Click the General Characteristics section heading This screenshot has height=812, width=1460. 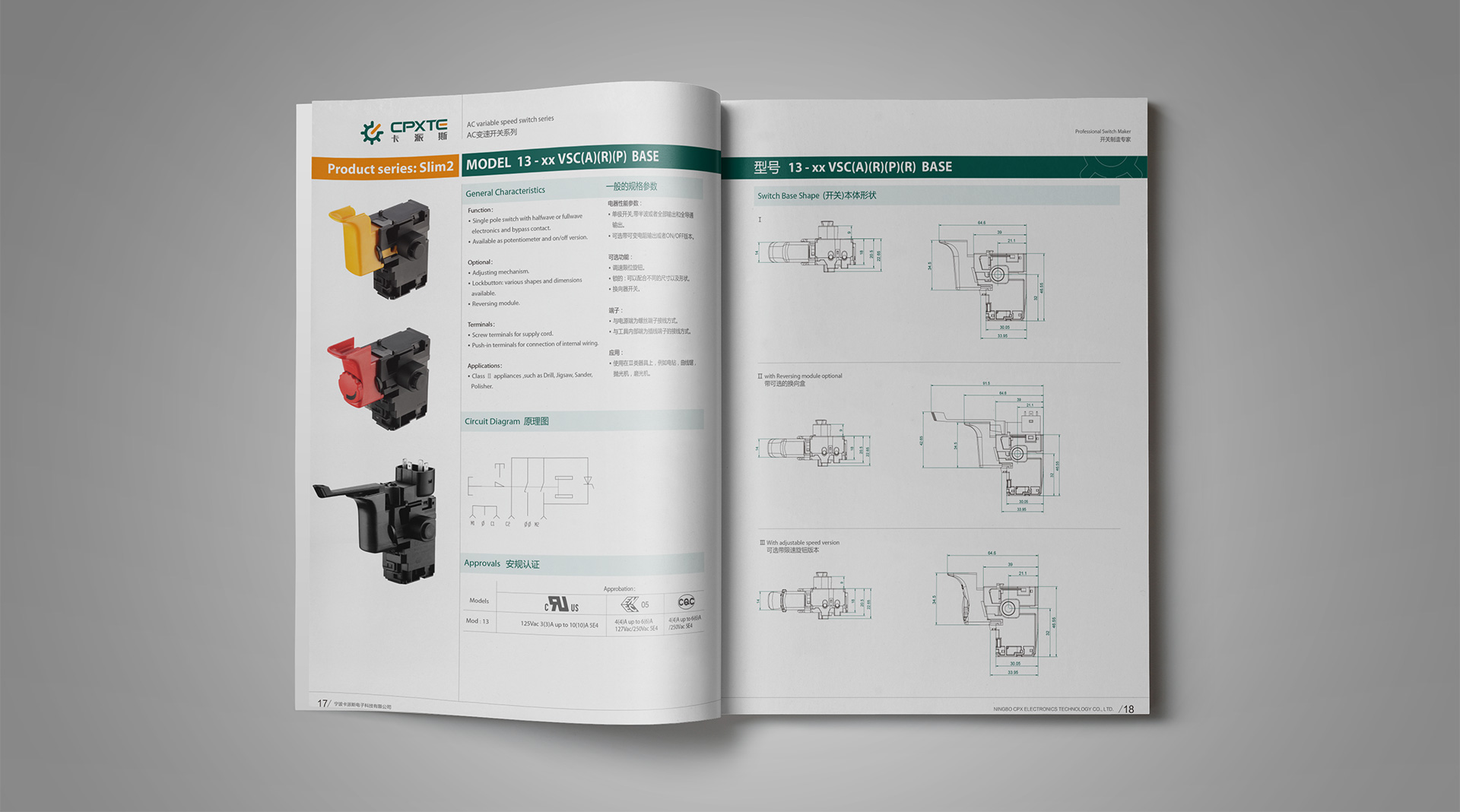pyautogui.click(x=505, y=192)
